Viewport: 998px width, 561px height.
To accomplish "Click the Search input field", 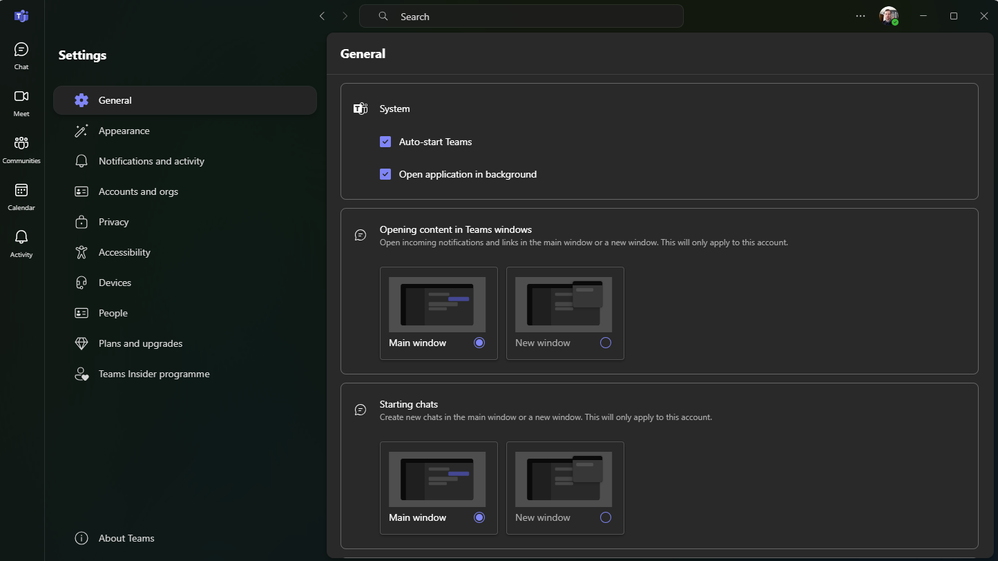I will point(521,17).
